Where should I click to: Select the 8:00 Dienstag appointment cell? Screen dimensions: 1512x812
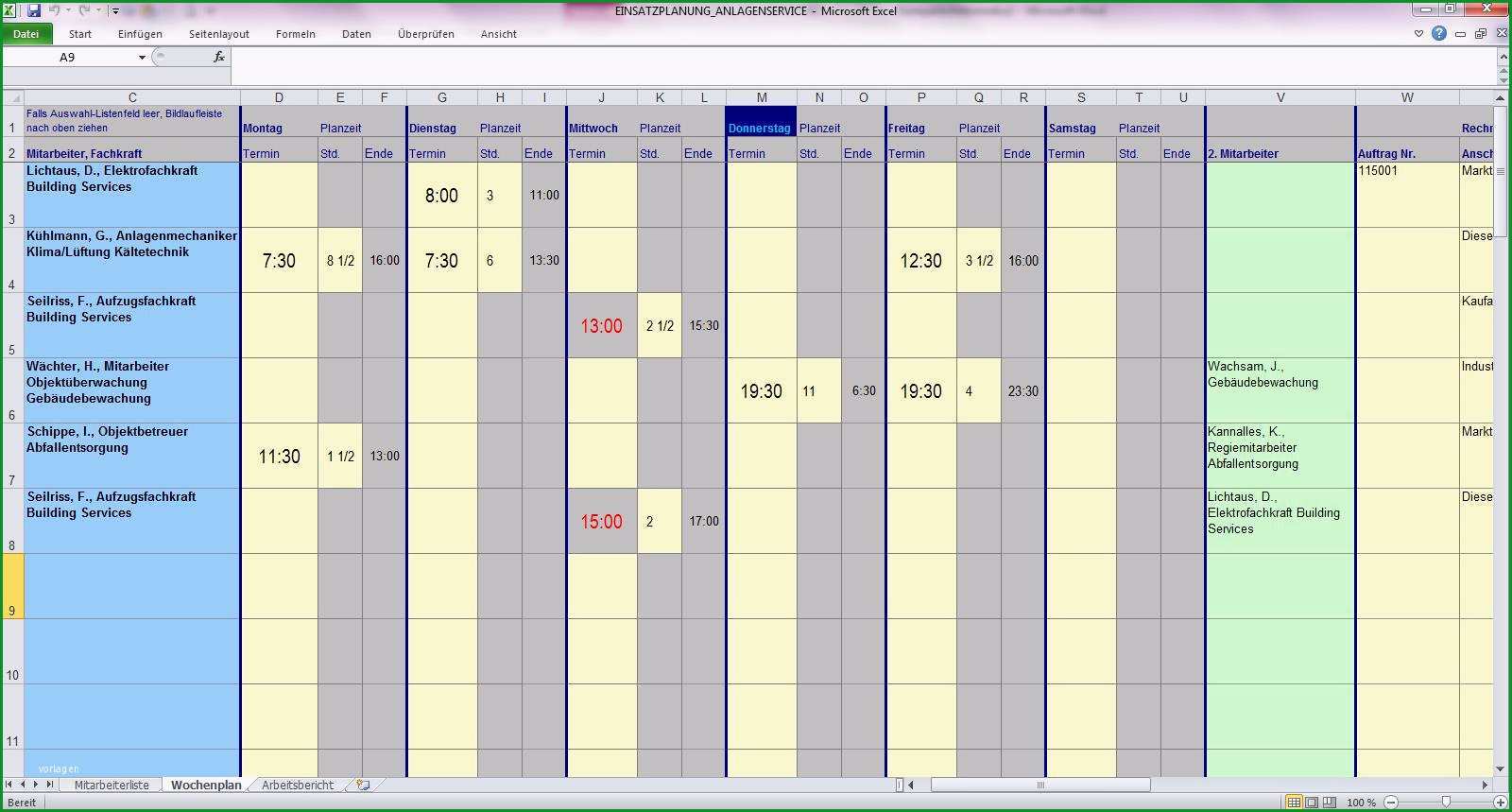441,196
